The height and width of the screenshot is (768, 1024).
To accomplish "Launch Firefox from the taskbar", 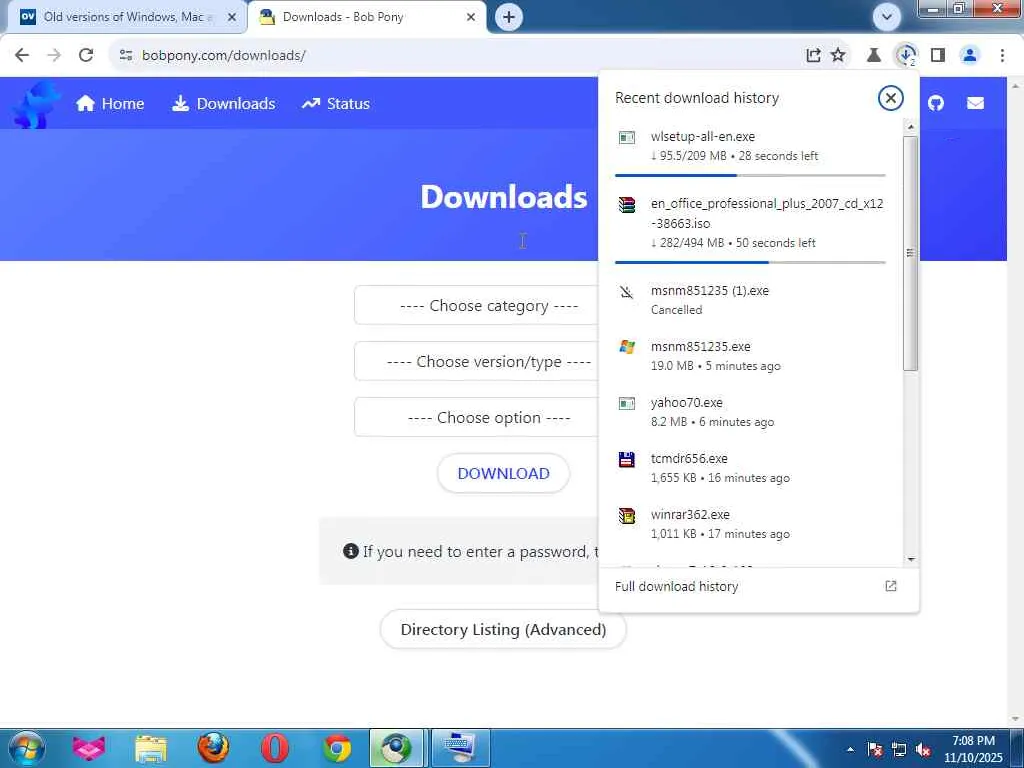I will (x=214, y=748).
